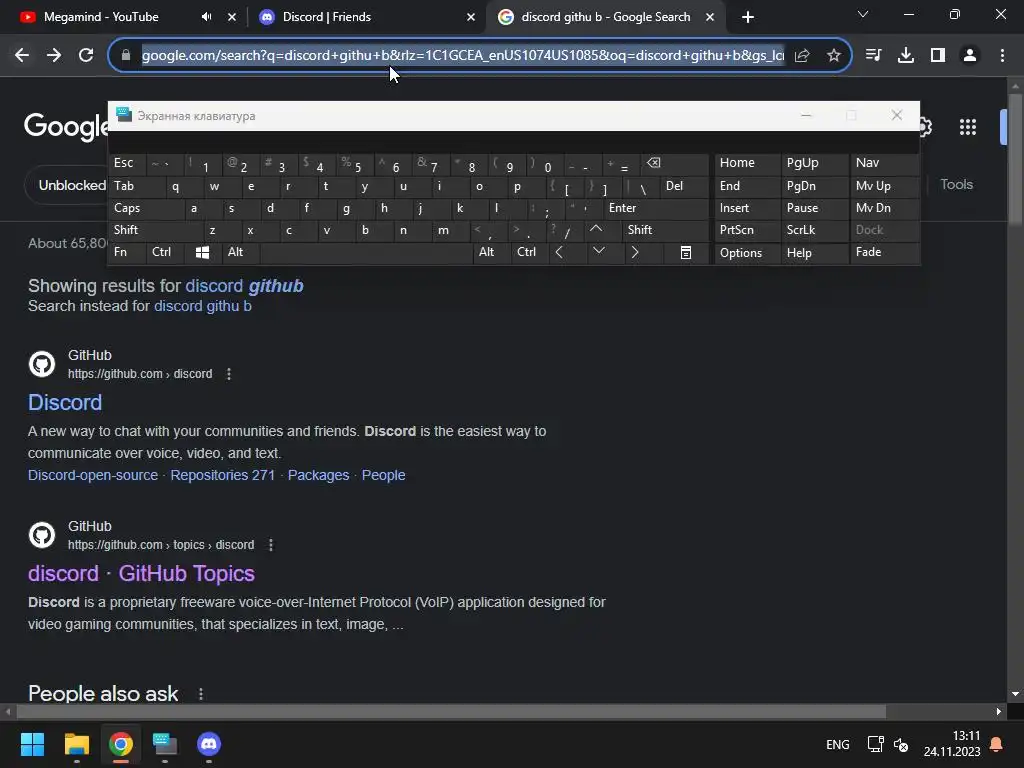This screenshot has width=1024, height=768.
Task: Click the browser forward arrow
Action: pyautogui.click(x=54, y=56)
